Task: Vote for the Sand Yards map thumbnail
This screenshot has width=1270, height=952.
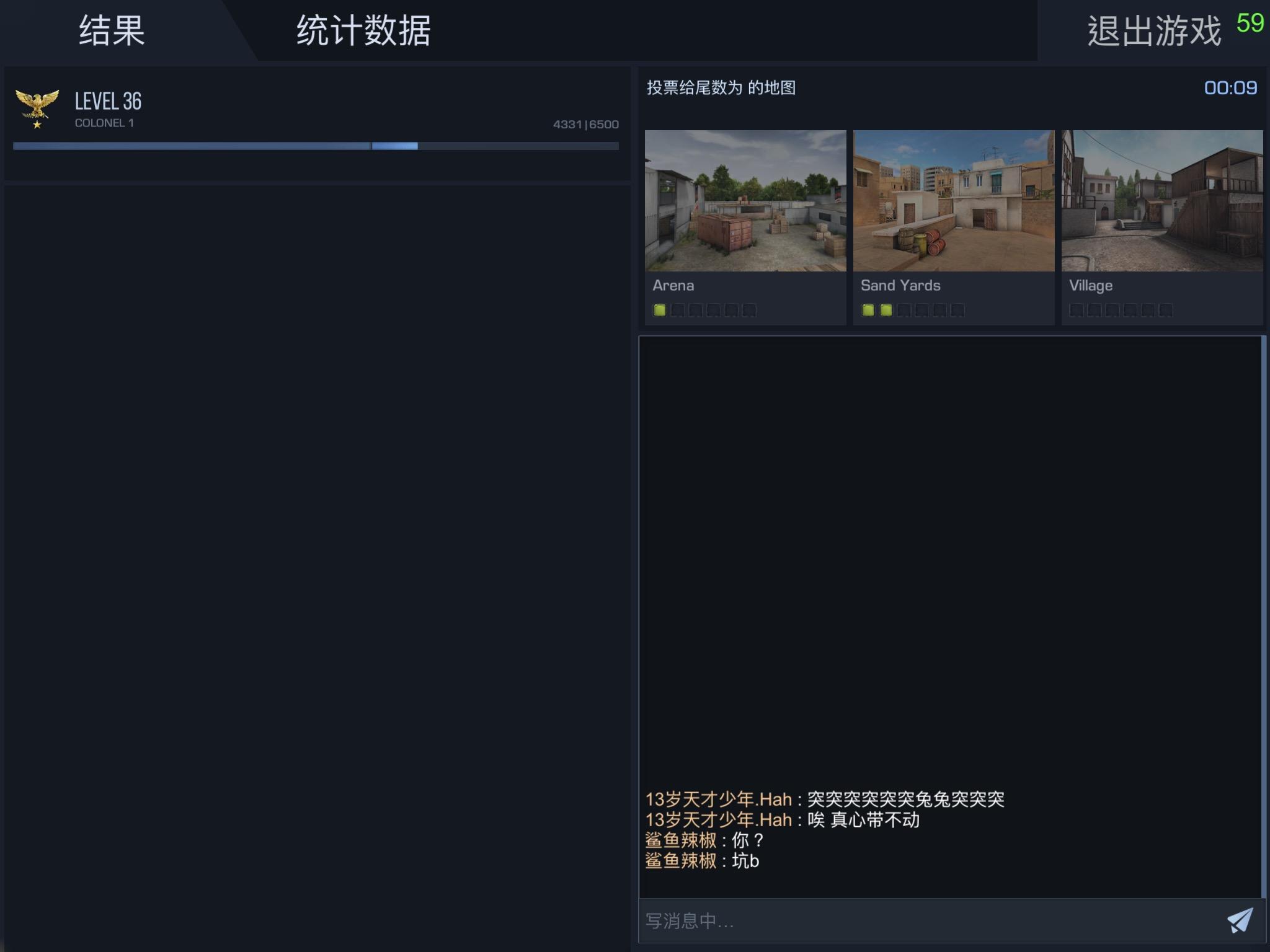Action: 953,200
